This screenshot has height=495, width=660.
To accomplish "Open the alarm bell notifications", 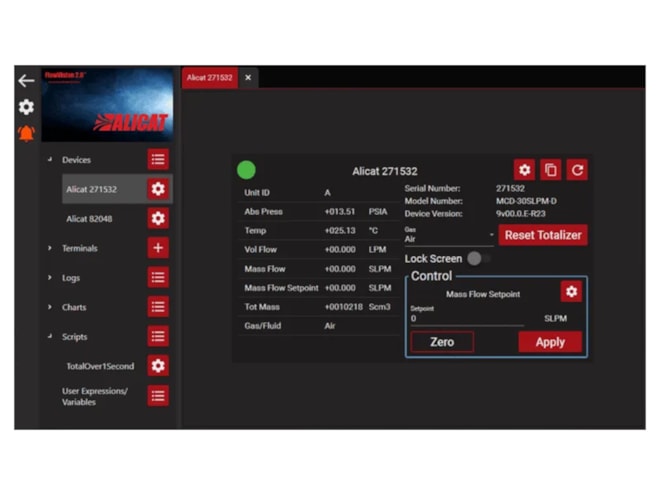I will [x=26, y=133].
